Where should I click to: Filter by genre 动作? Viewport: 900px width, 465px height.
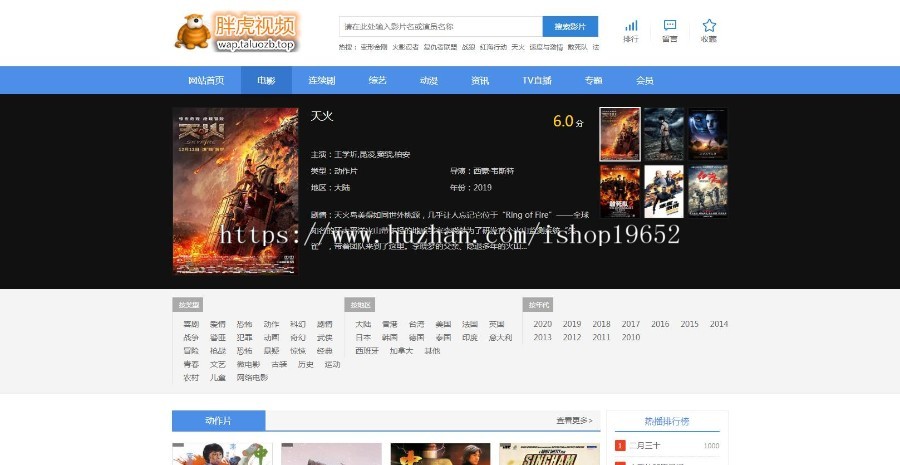pyautogui.click(x=271, y=324)
